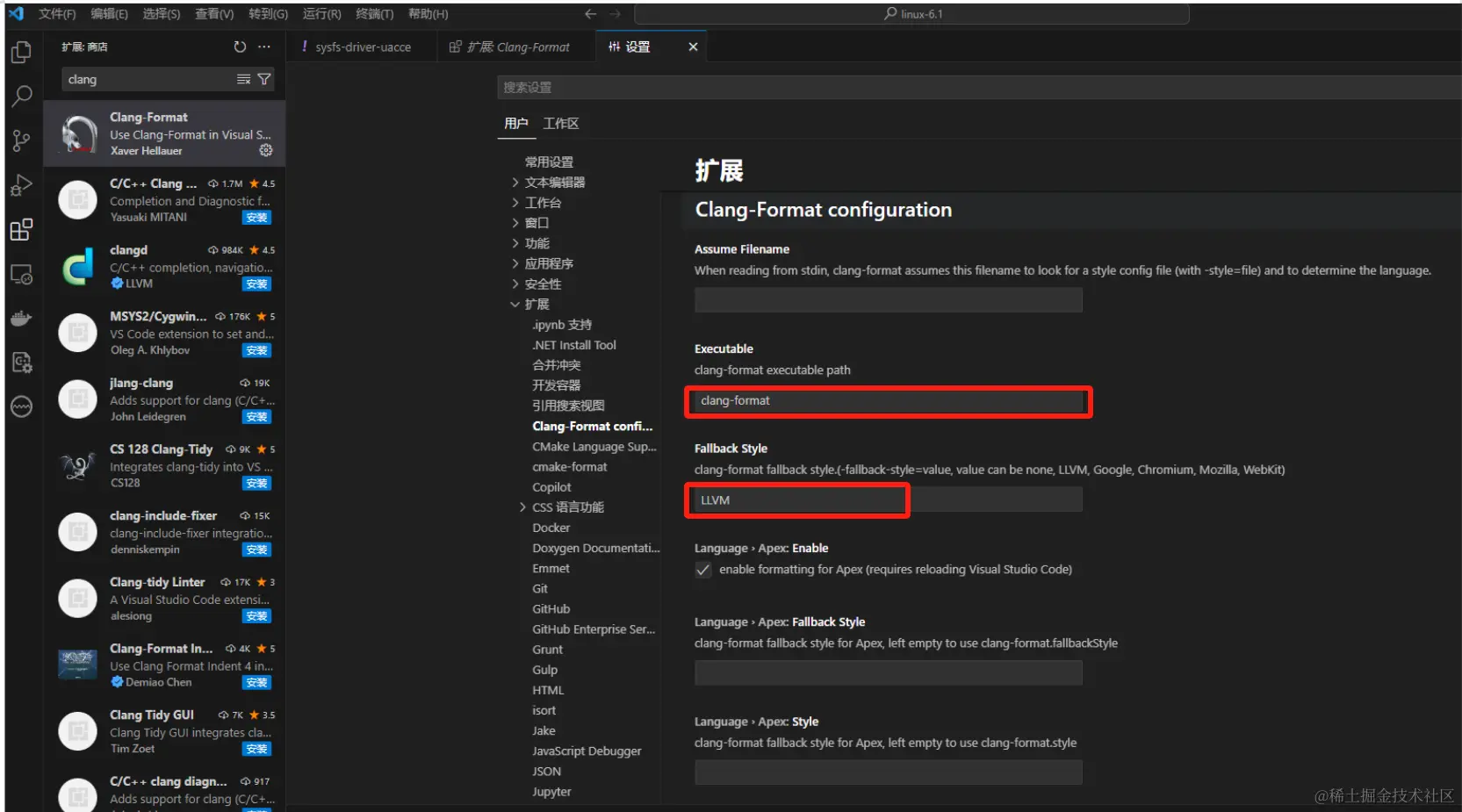Viewport: 1462px width, 812px height.
Task: Install the jlang-clang extension
Action: pos(257,417)
